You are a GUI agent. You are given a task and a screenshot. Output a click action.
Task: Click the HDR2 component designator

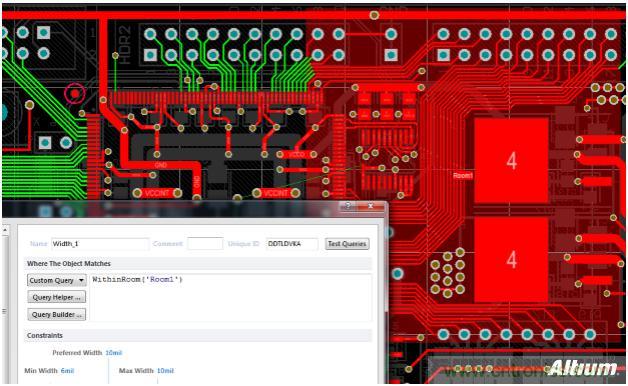[125, 45]
